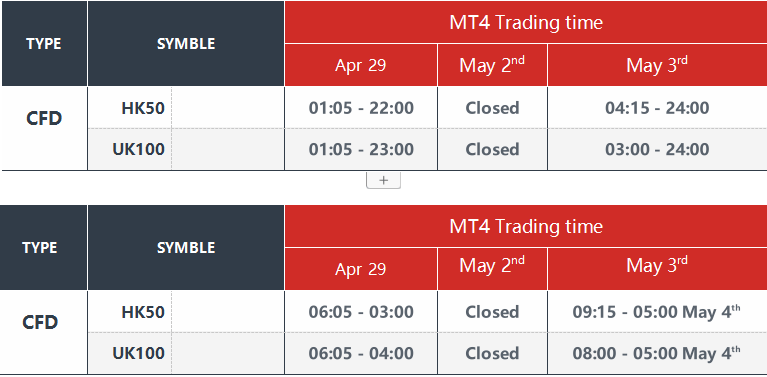This screenshot has width=767, height=377.
Task: Click the 09:15 - 05:00 May 4th cell
Action: point(657,312)
